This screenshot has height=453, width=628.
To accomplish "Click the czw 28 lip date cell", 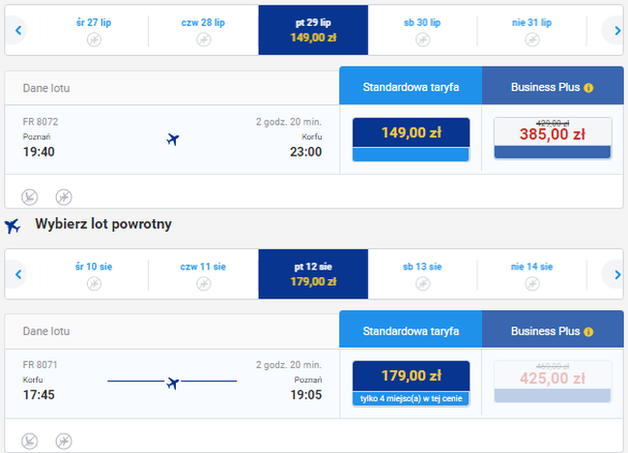I will click(x=203, y=30).
